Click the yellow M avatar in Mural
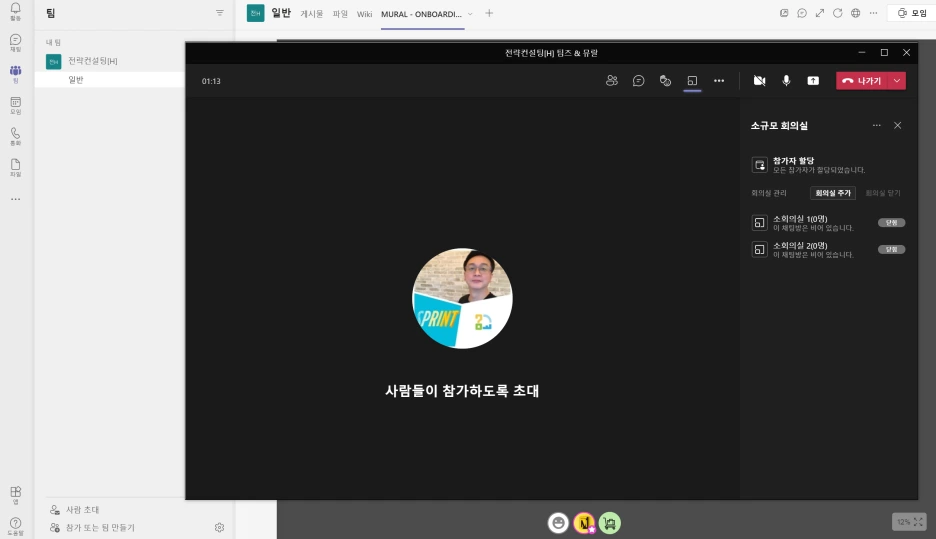Viewport: 936px width, 539px height. 584,523
